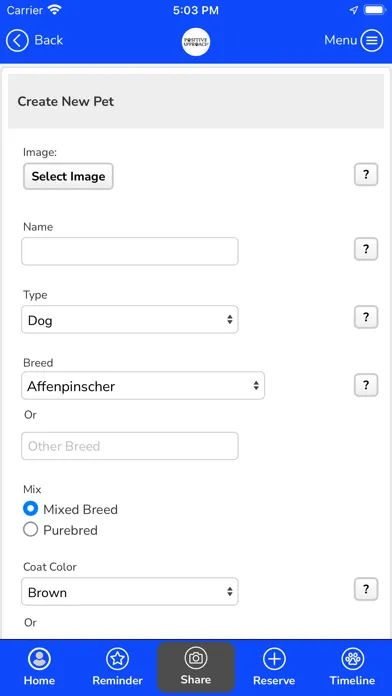Open the Coat Color dropdown showing Brown
Viewport: 392px width, 696px height.
coord(130,592)
